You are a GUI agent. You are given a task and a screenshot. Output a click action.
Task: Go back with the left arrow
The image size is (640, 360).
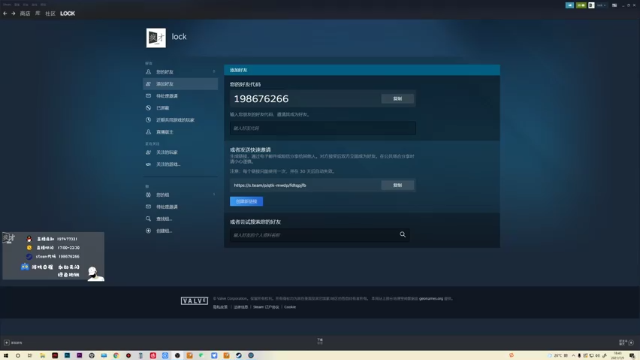5,13
